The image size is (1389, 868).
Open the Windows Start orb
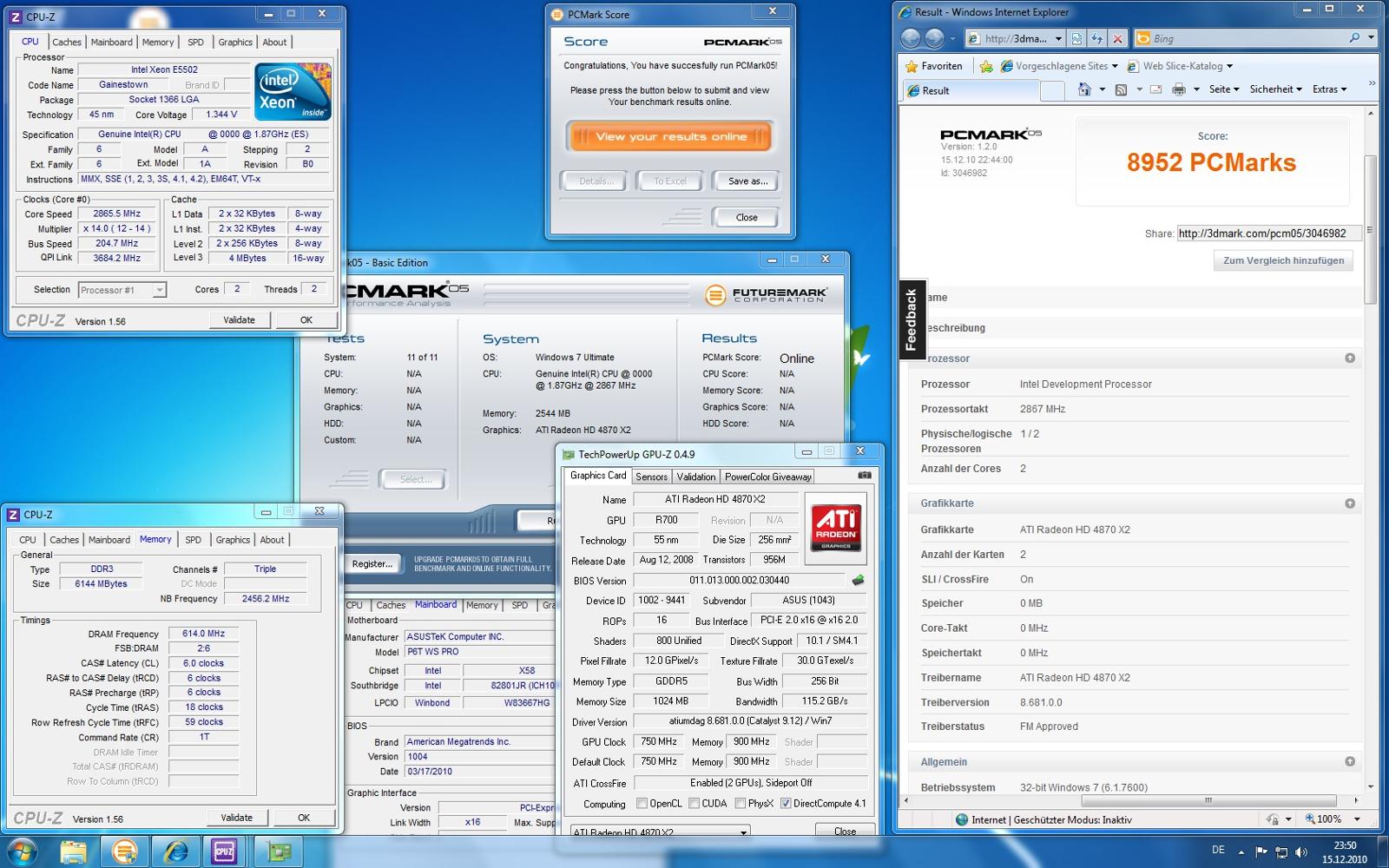(x=23, y=852)
